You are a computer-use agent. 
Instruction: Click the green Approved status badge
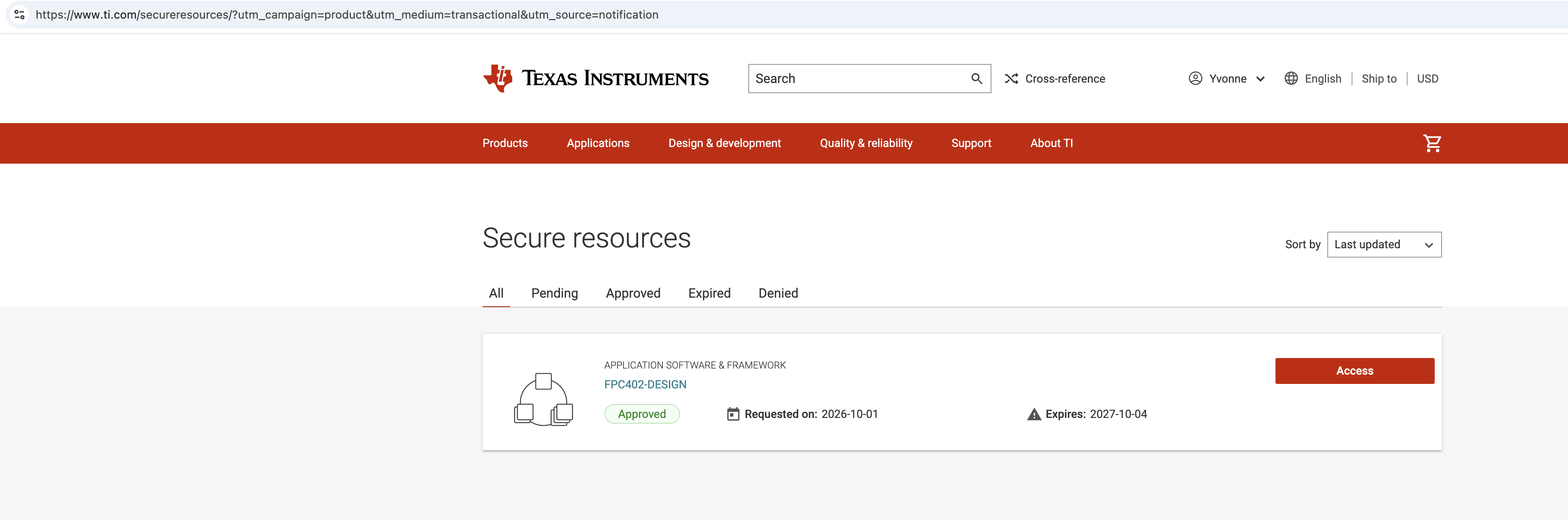point(641,414)
